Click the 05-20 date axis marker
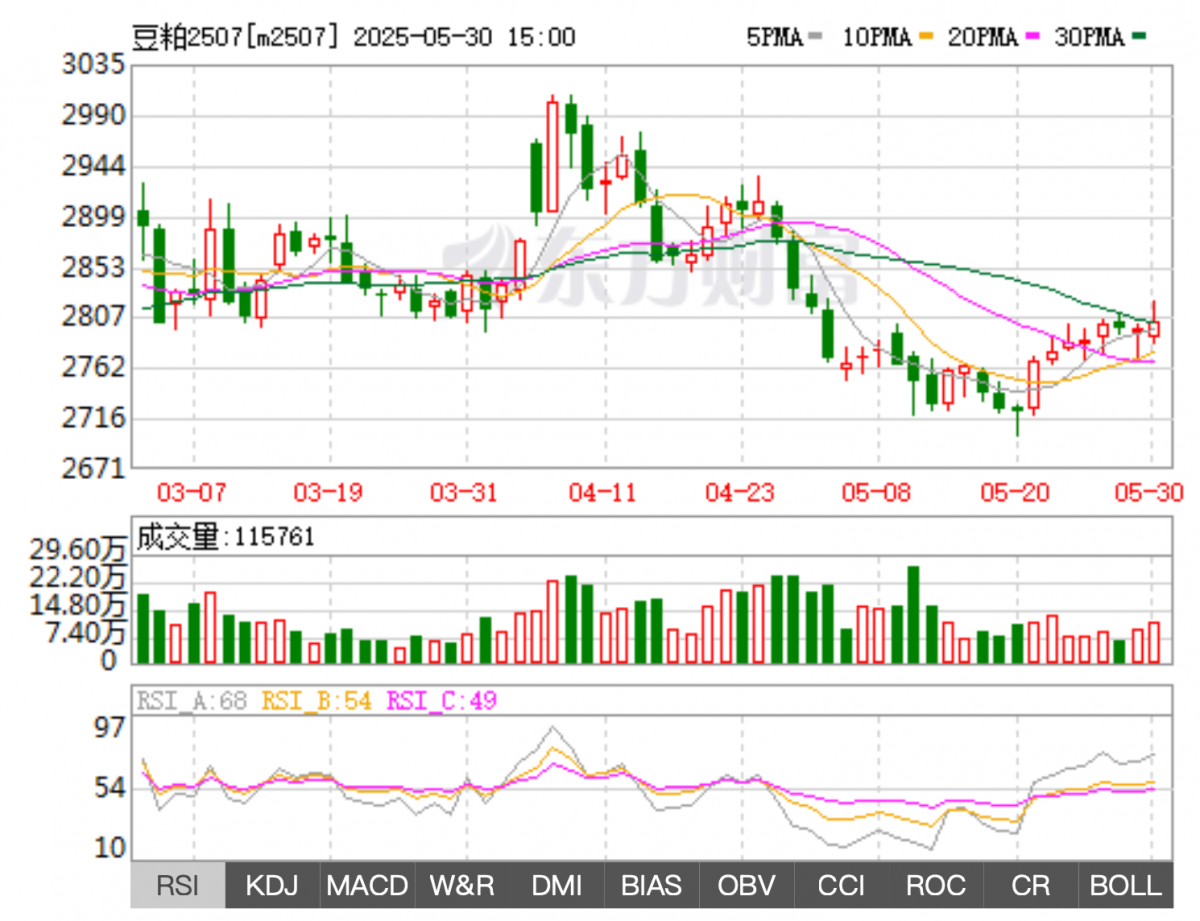 [x=1016, y=492]
